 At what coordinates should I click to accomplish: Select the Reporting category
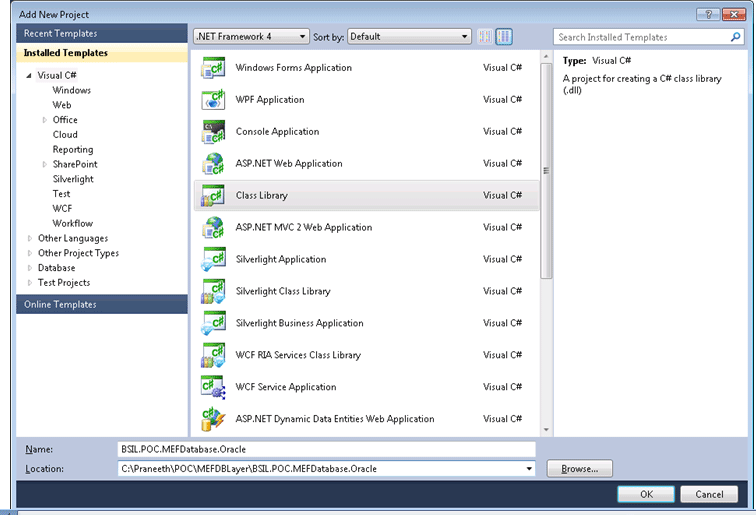(x=73, y=149)
